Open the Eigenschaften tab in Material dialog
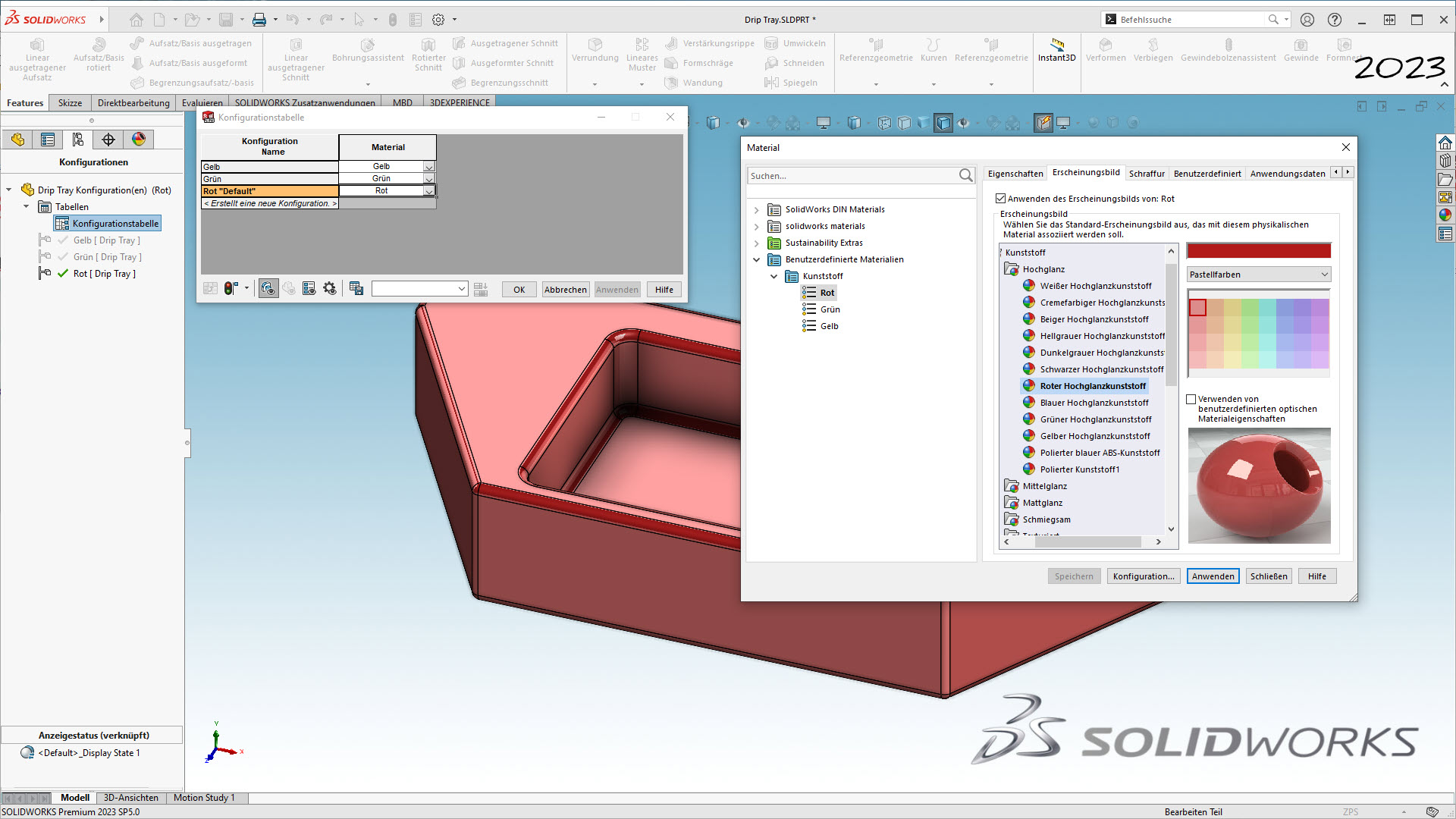 coord(1015,174)
